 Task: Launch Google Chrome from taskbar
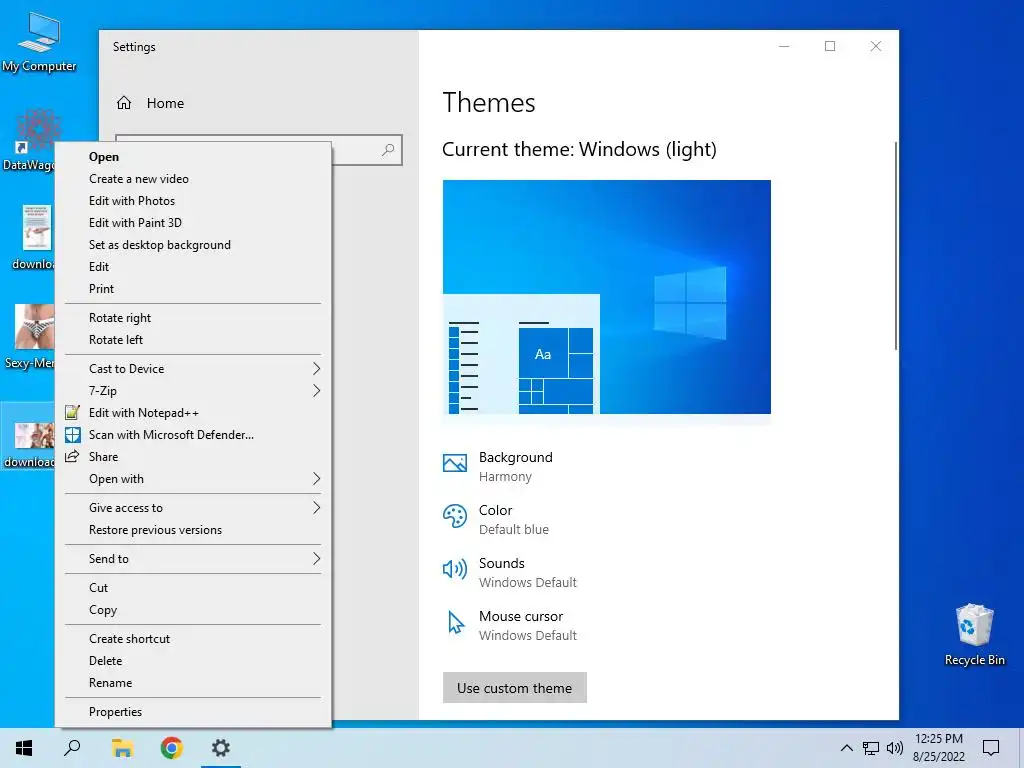pyautogui.click(x=171, y=748)
